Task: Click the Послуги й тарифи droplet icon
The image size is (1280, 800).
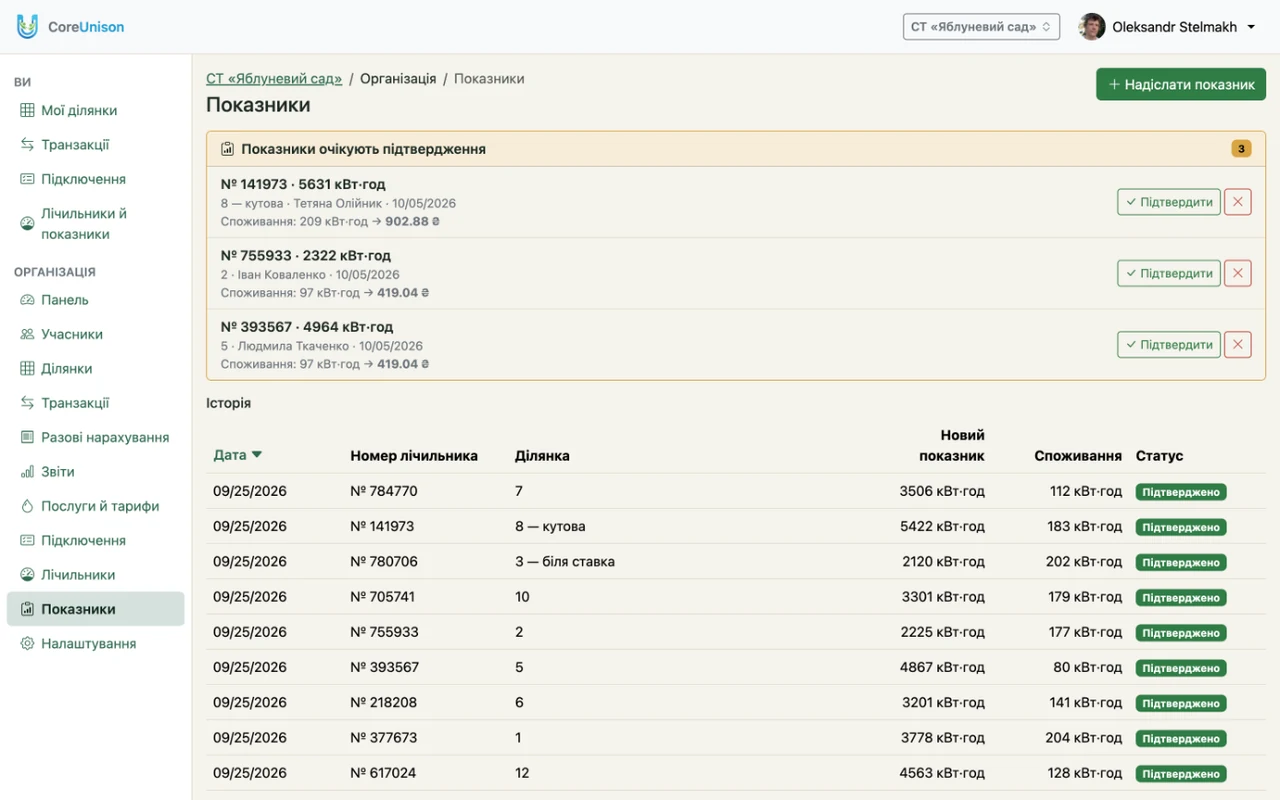Action: click(27, 506)
